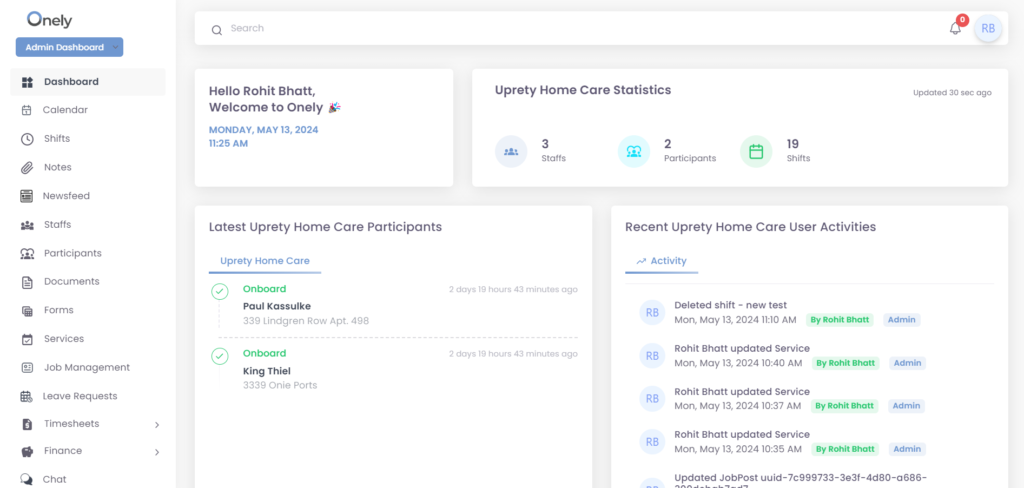The height and width of the screenshot is (488, 1024).
Task: Click into the Search field
Action: (500, 29)
